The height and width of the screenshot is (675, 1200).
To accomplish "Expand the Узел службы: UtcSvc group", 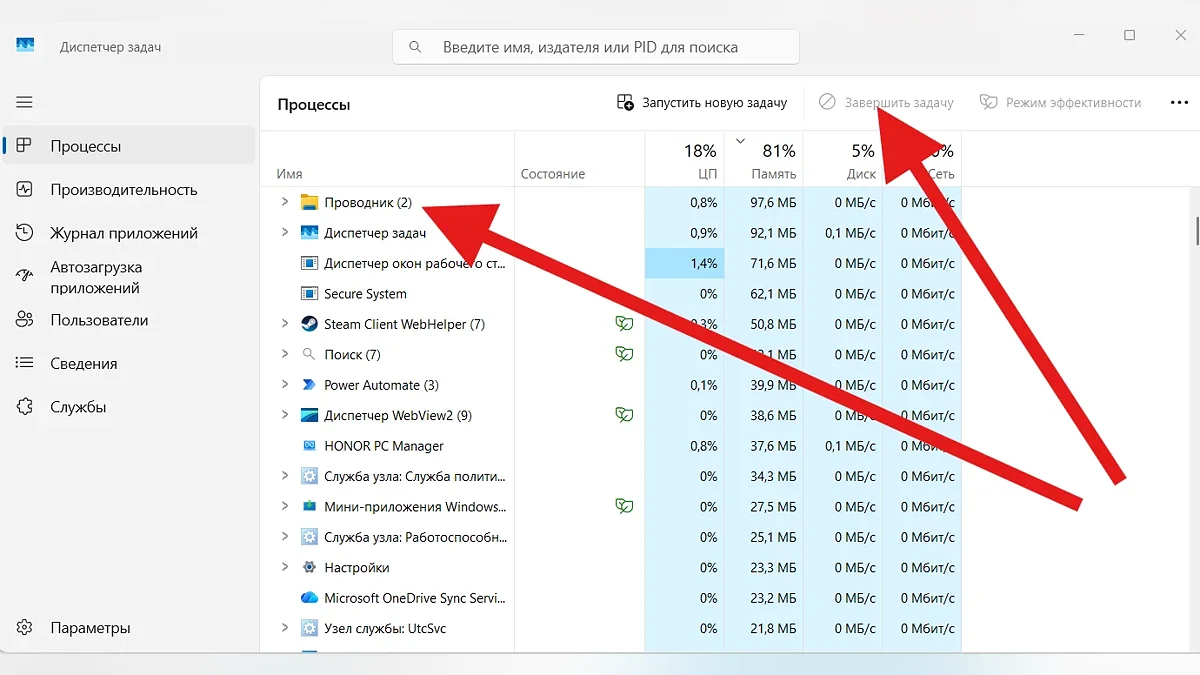I will 284,628.
